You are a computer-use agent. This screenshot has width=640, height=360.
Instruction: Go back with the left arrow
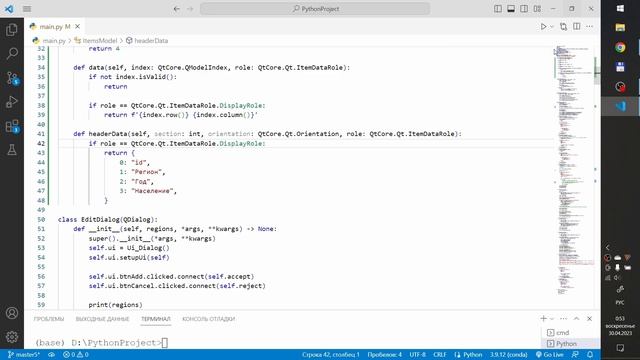pyautogui.click(x=176, y=9)
